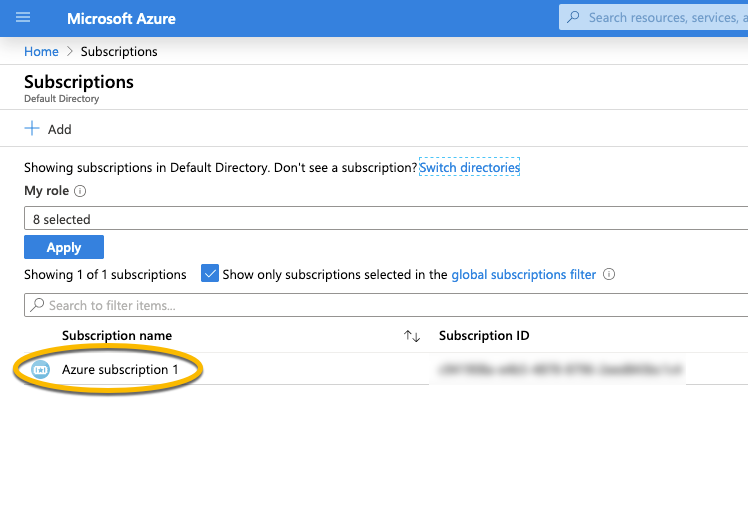Click the sort arrows icon by Subscription name
Image resolution: width=748 pixels, height=517 pixels.
coord(412,336)
